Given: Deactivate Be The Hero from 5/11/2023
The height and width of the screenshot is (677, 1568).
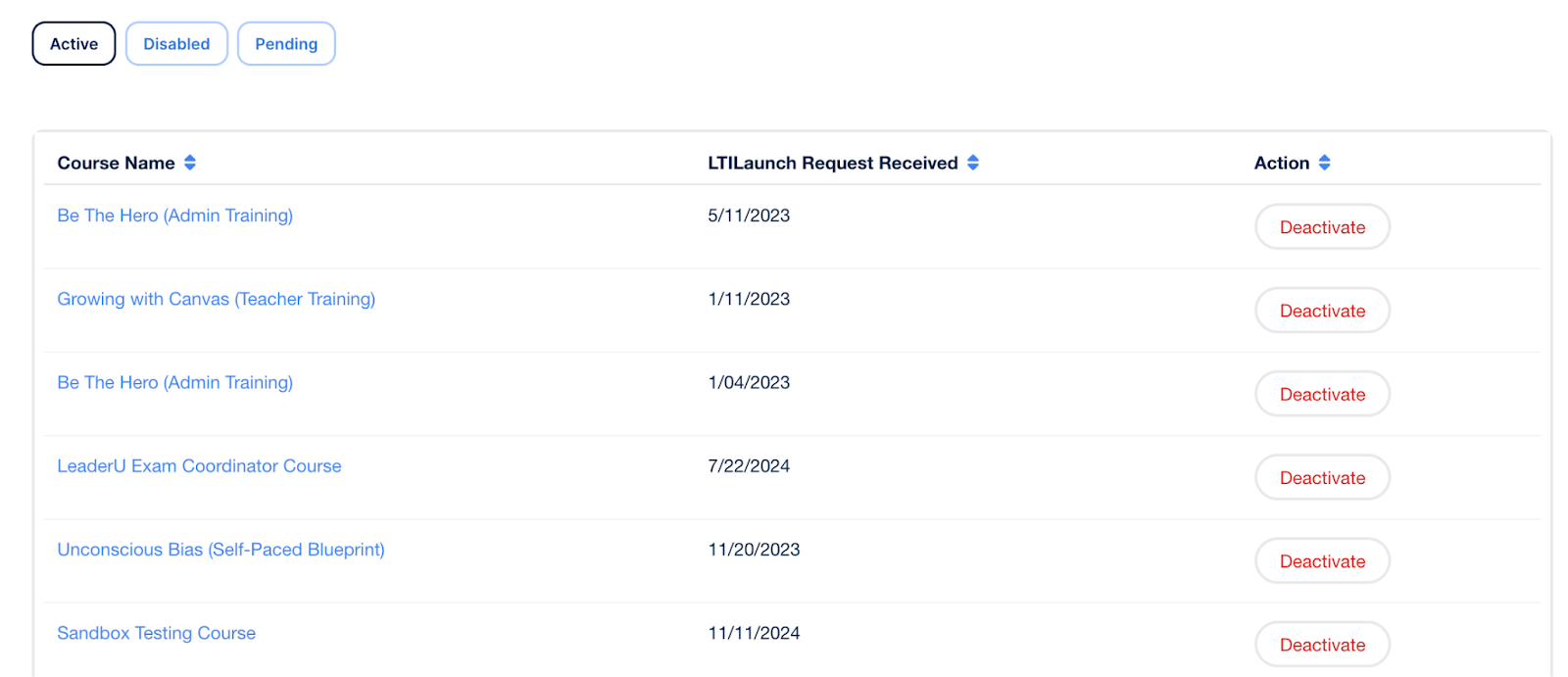Looking at the screenshot, I should tap(1322, 227).
